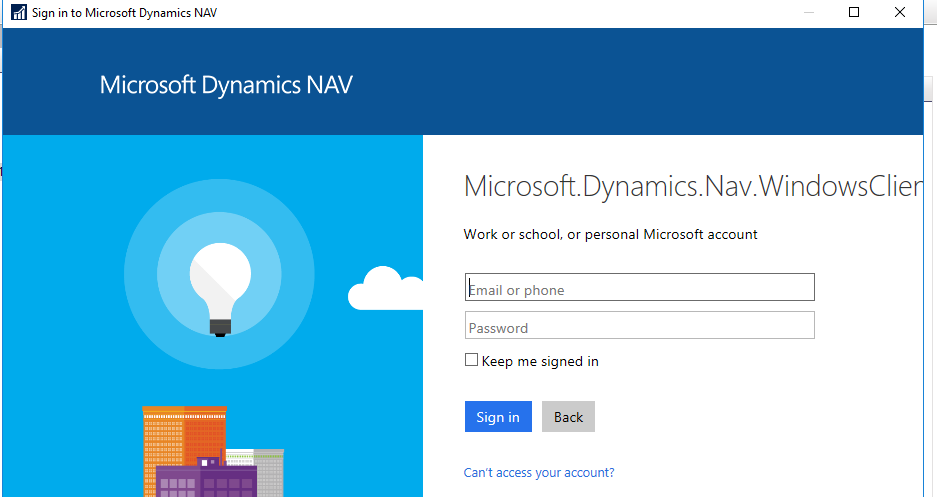
Task: Click the "Work or school" account text
Action: coord(610,234)
